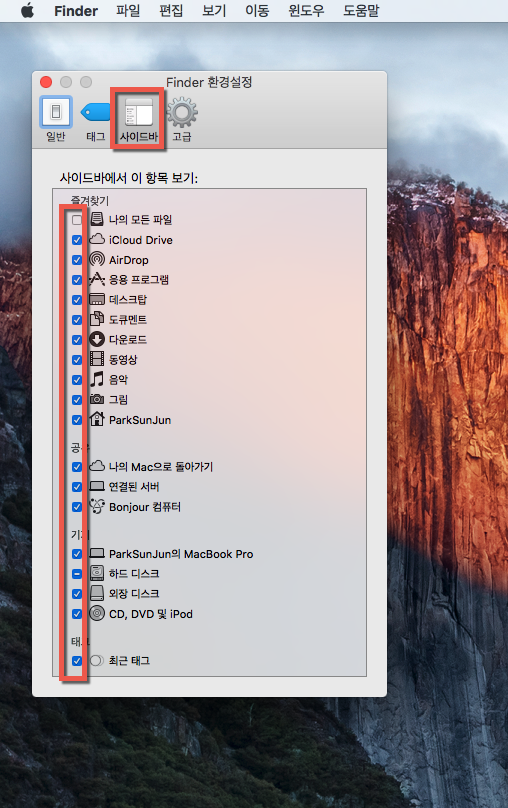Click the AirDrop radar icon
This screenshot has height=808, width=508.
pos(97,260)
